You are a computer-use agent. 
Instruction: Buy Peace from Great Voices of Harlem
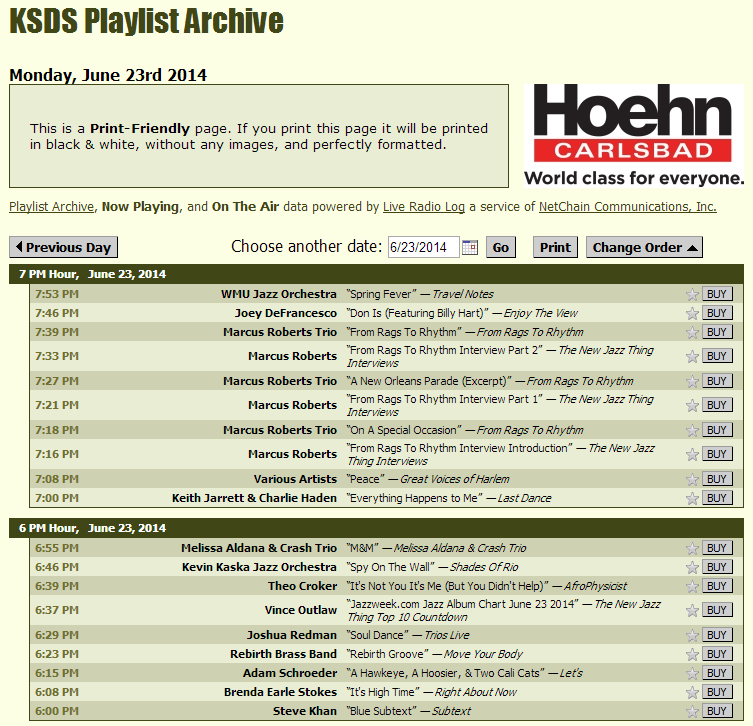tap(717, 479)
